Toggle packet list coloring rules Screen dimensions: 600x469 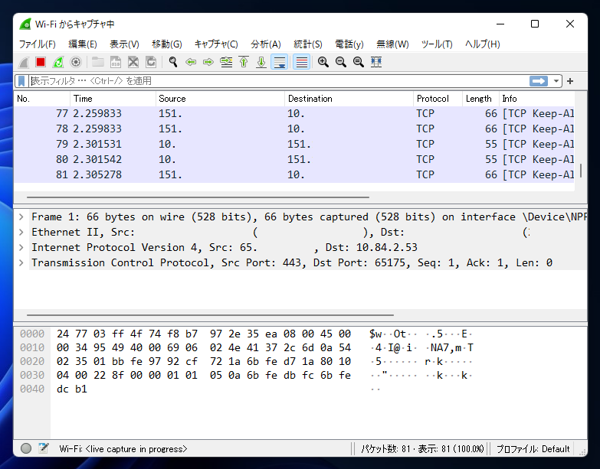tap(302, 62)
